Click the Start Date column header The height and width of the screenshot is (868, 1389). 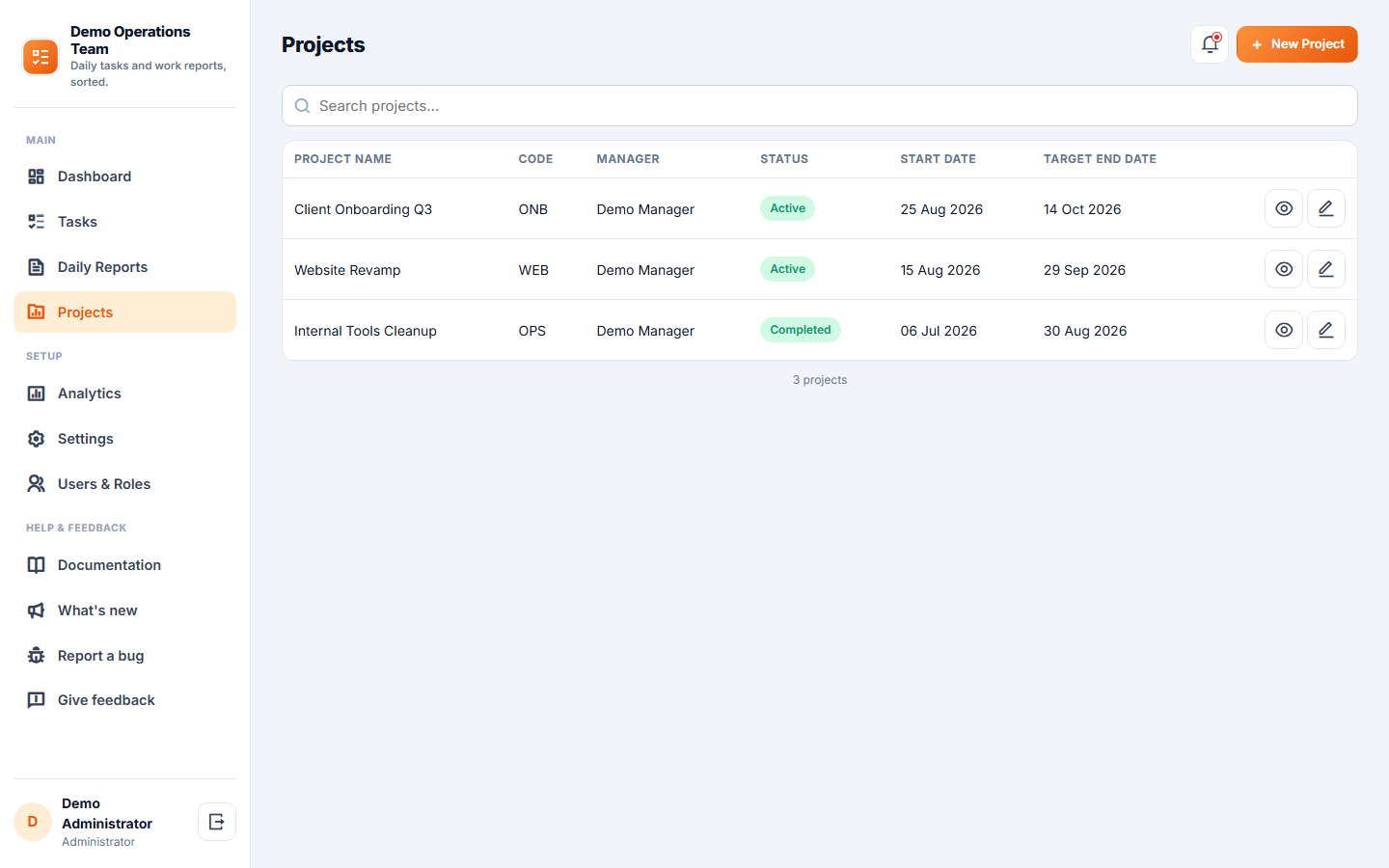(939, 159)
